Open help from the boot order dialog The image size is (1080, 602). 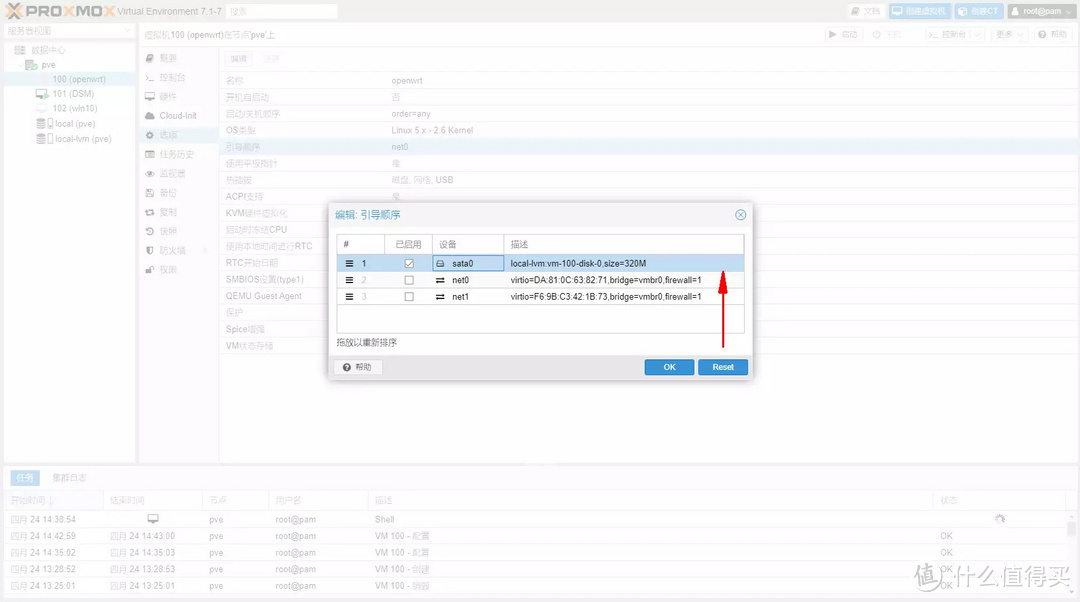[357, 367]
